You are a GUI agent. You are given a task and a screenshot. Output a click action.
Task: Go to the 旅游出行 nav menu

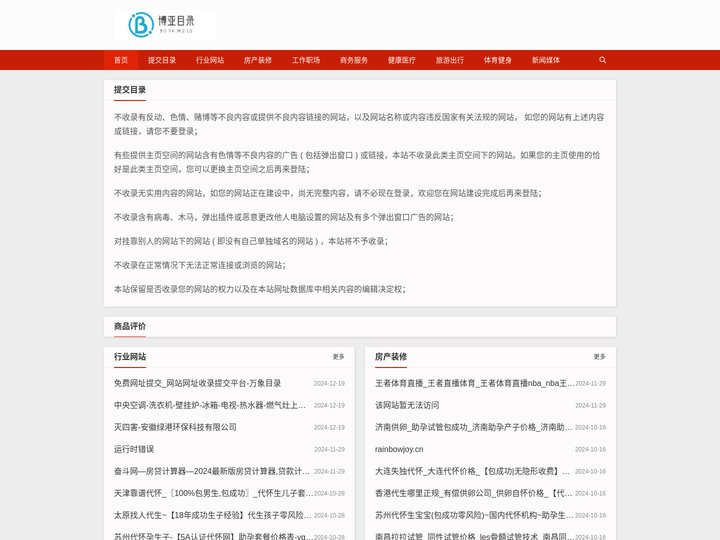tap(450, 60)
